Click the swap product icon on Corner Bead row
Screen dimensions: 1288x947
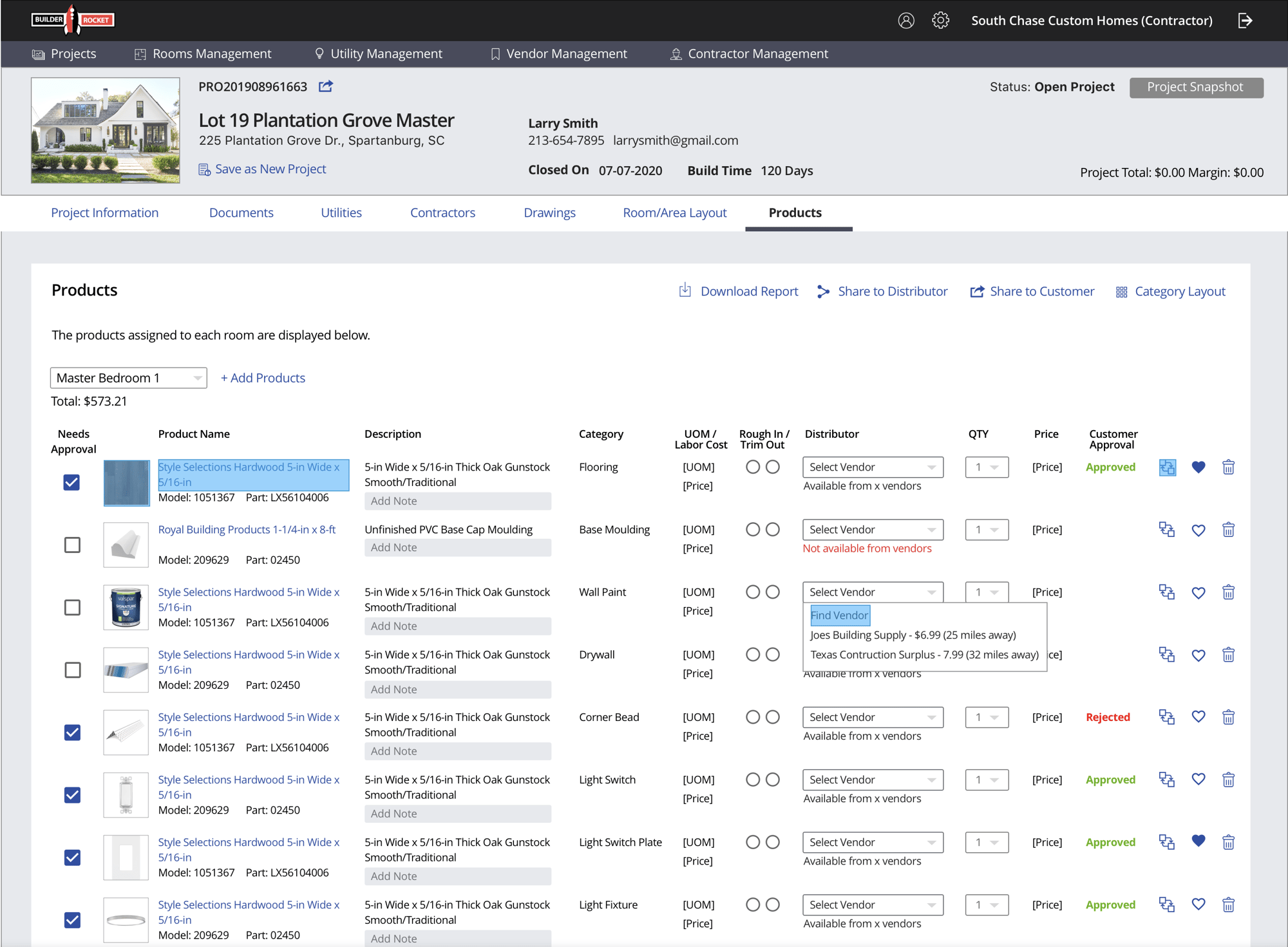click(x=1166, y=717)
